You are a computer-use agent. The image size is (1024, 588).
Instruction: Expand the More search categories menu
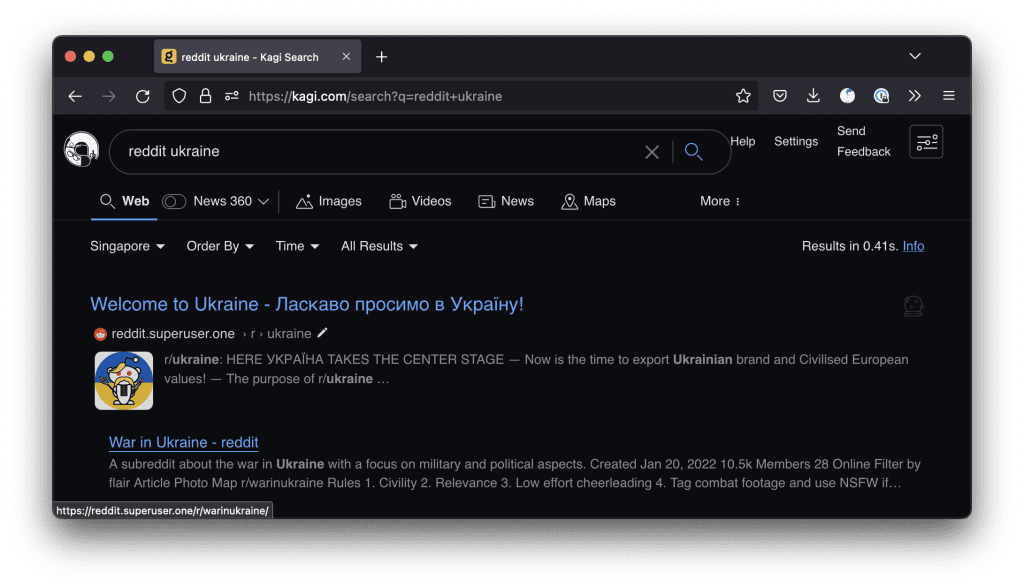tap(720, 201)
